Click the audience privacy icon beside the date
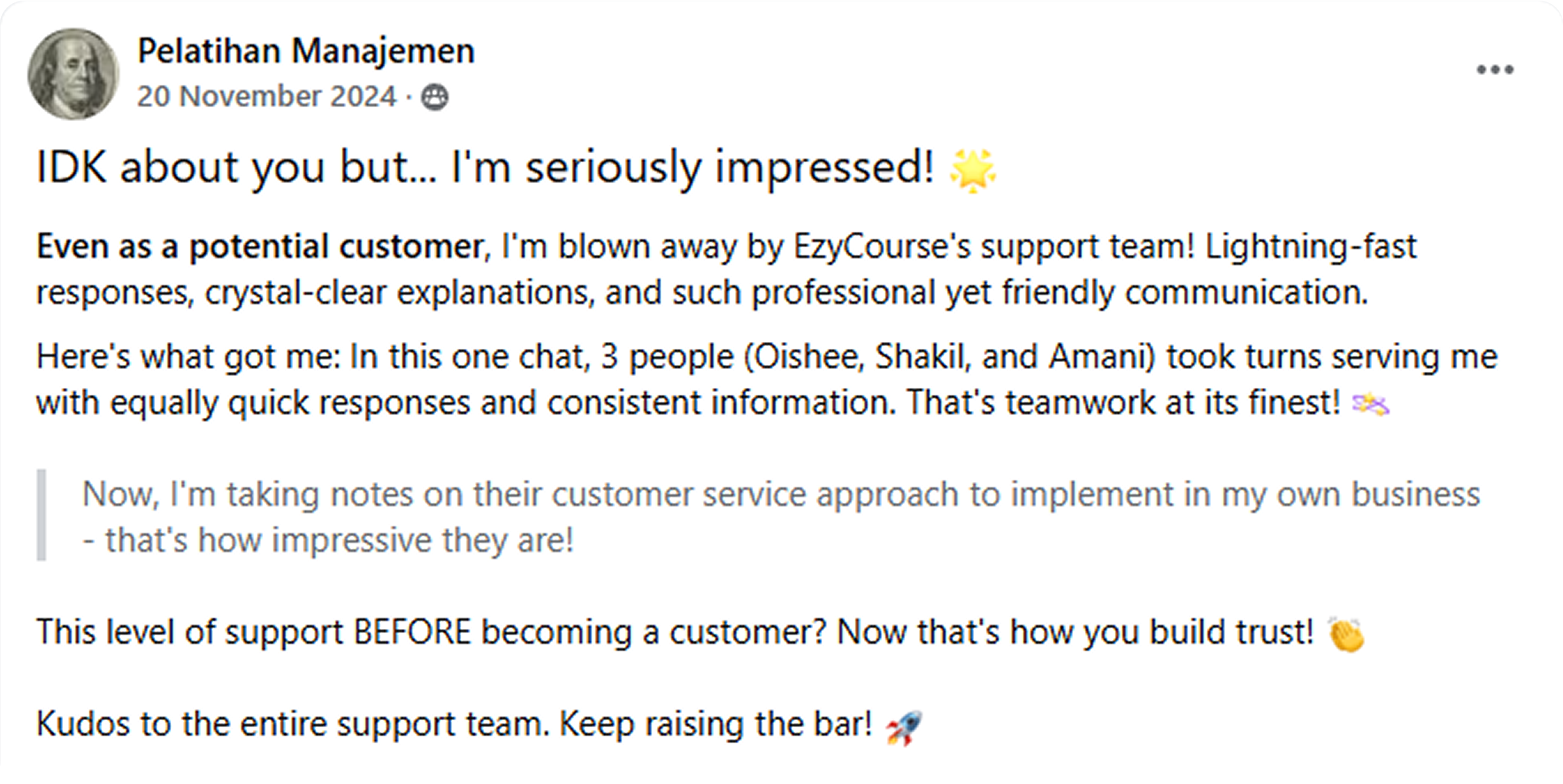 [435, 97]
